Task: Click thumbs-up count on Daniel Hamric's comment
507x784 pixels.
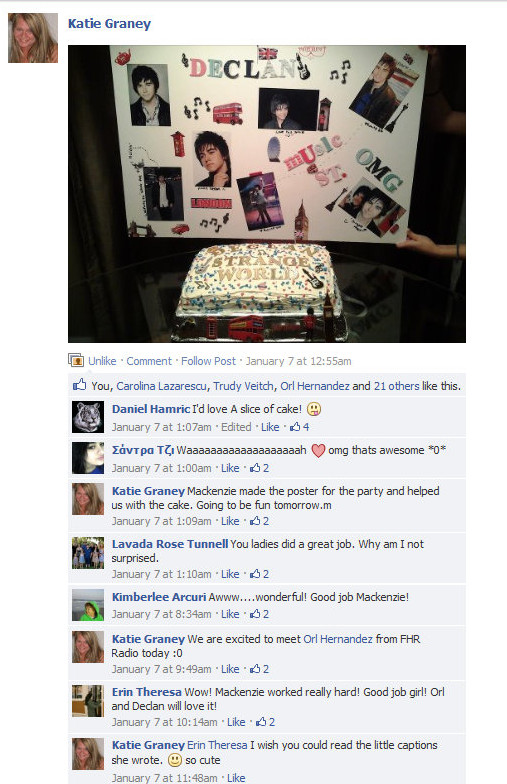Action: tap(300, 427)
